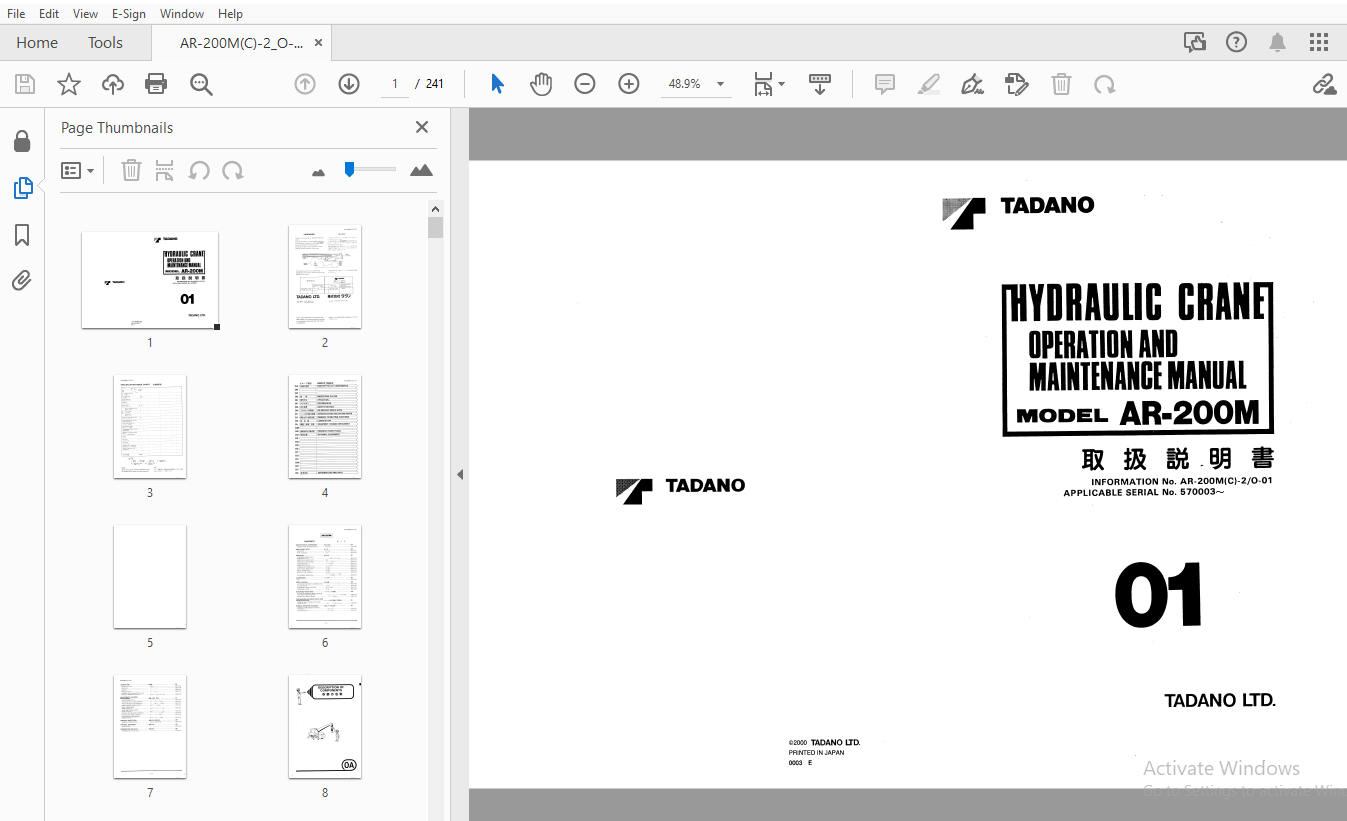Delete selected thumbnail pages trash icon
Image resolution: width=1347 pixels, height=821 pixels.
pyautogui.click(x=131, y=170)
